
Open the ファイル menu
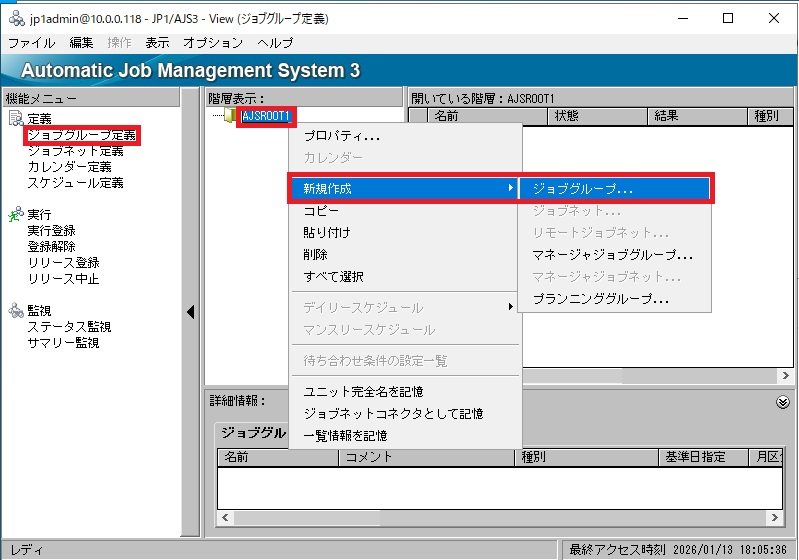coord(32,43)
